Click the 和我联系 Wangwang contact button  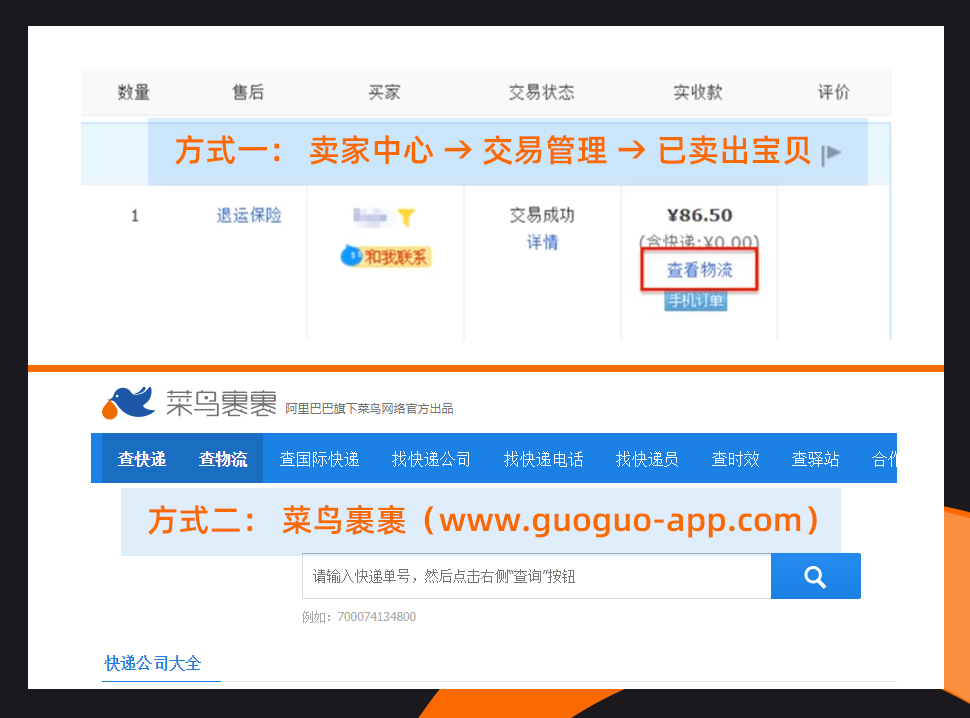point(385,256)
